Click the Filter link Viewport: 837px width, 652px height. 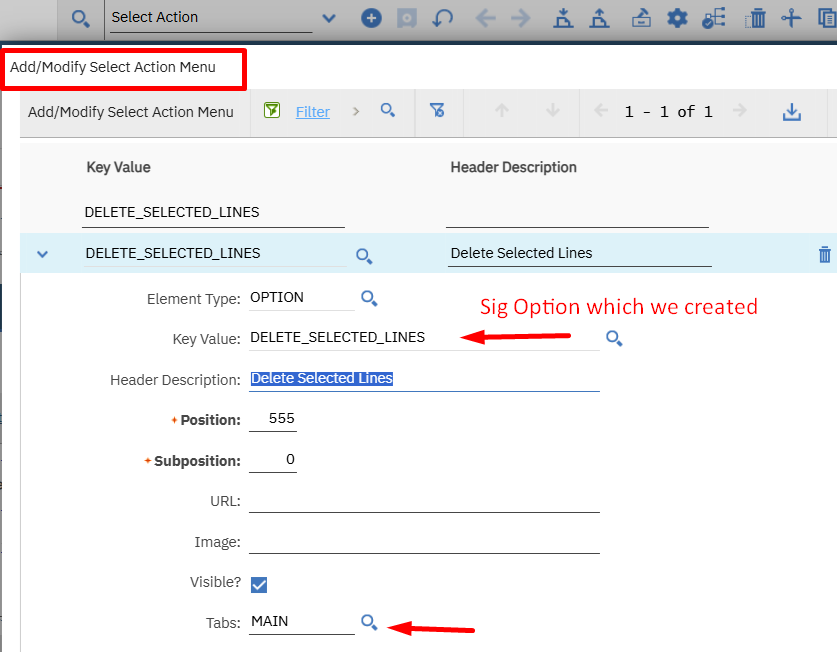pyautogui.click(x=313, y=111)
